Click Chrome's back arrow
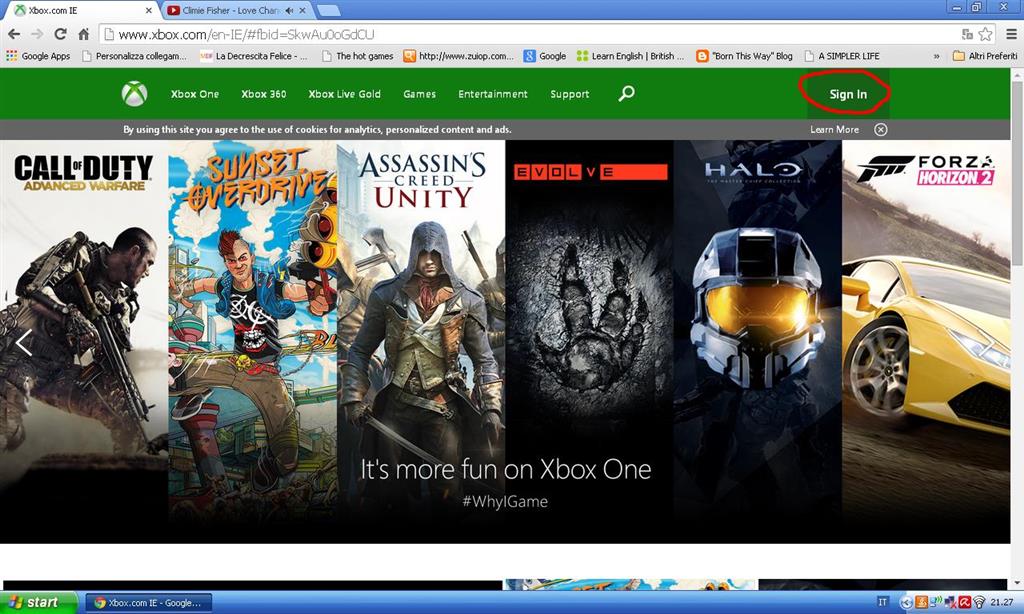Image resolution: width=1024 pixels, height=614 pixels. coord(14,34)
